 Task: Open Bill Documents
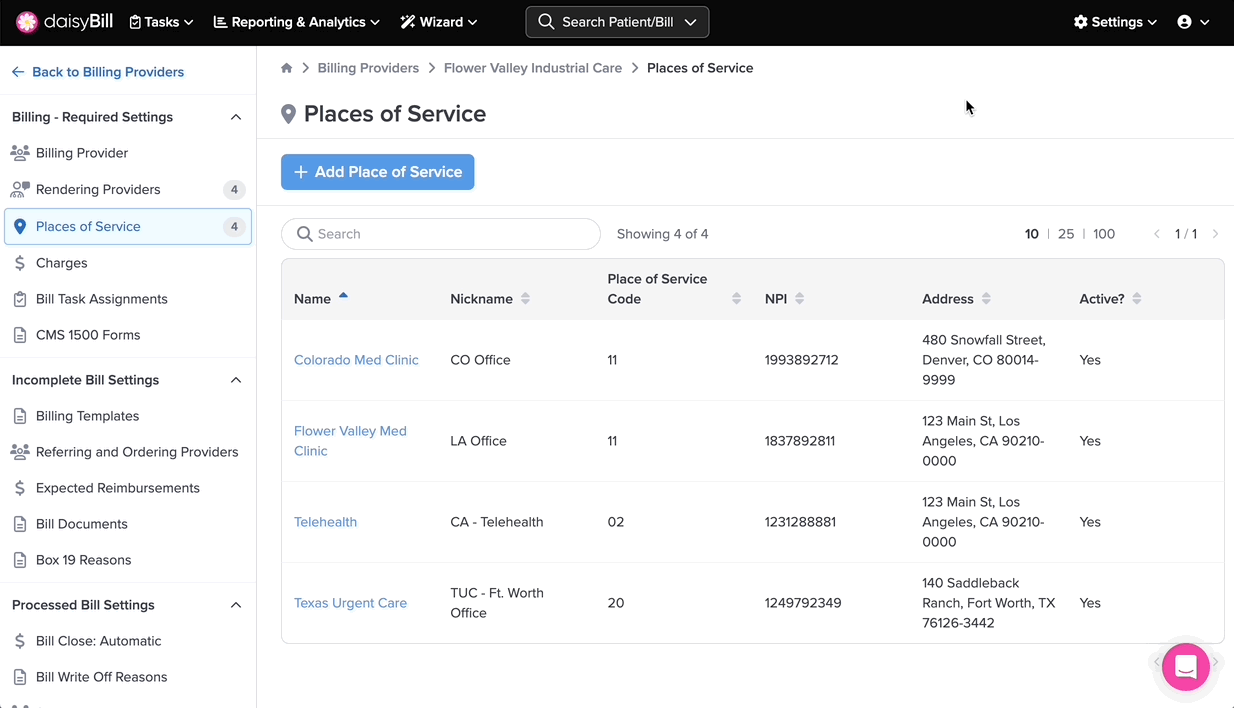[x=128, y=524]
